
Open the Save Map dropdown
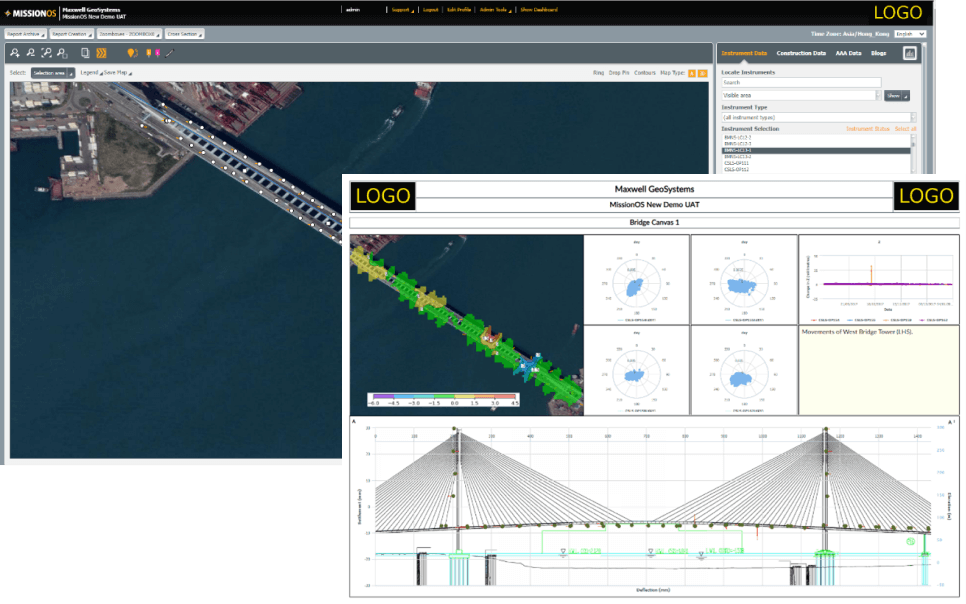(x=118, y=73)
